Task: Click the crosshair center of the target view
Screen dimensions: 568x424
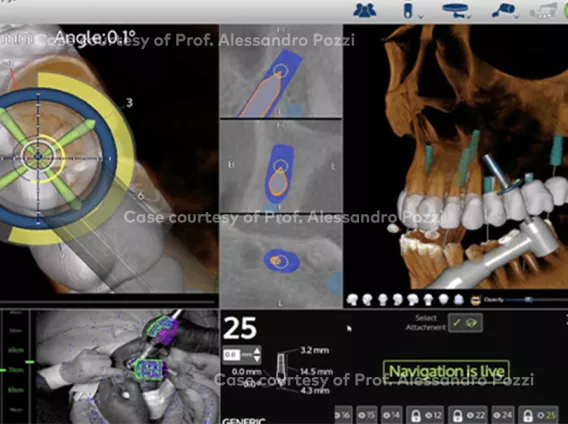Action: [38, 156]
